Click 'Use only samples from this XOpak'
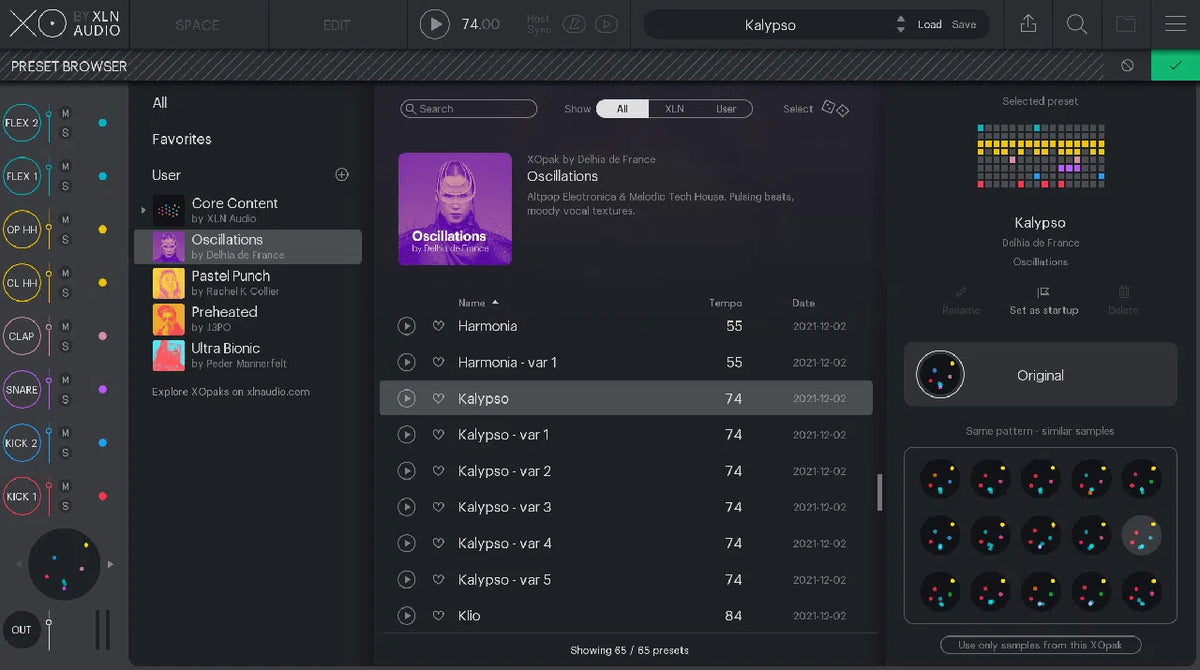 tap(1040, 644)
